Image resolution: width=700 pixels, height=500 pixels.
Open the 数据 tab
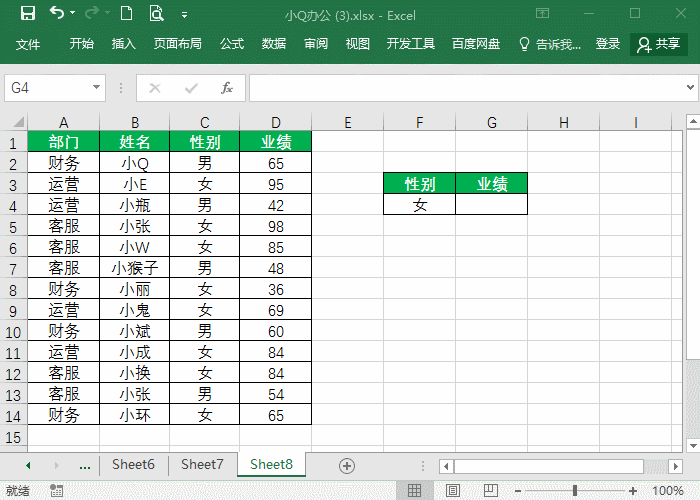(x=274, y=43)
